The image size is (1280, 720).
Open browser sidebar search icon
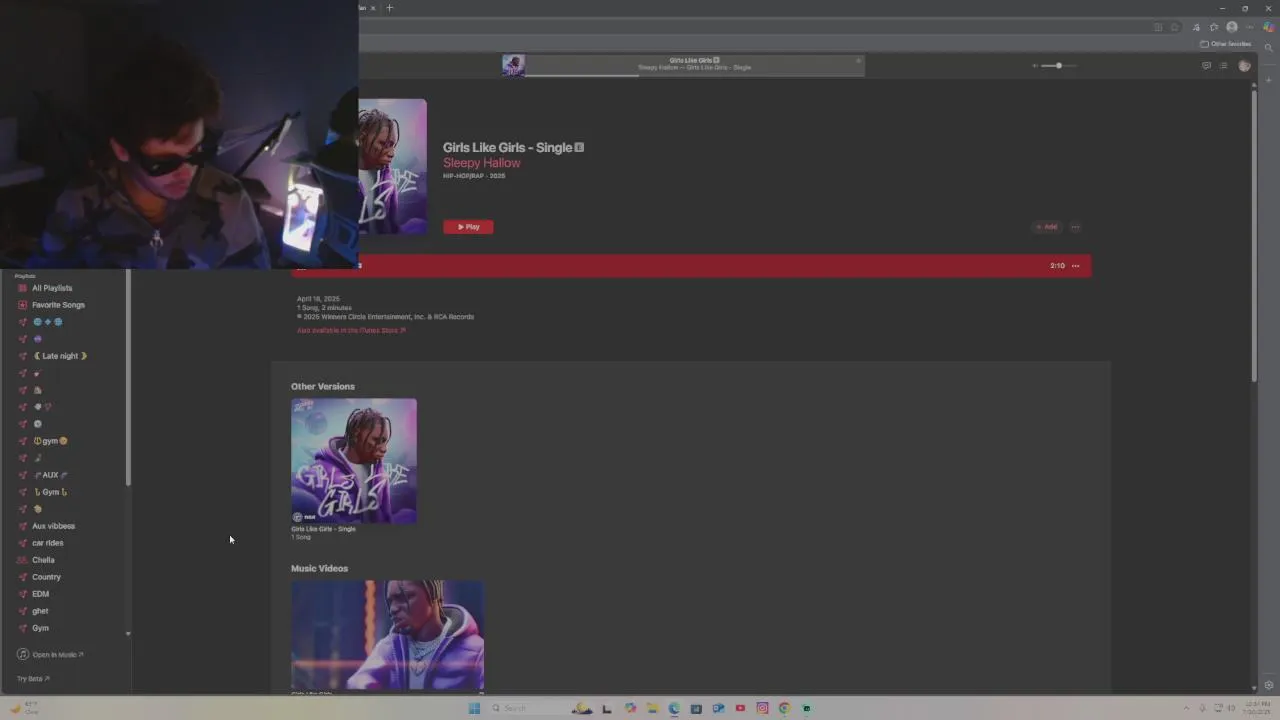(1269, 47)
